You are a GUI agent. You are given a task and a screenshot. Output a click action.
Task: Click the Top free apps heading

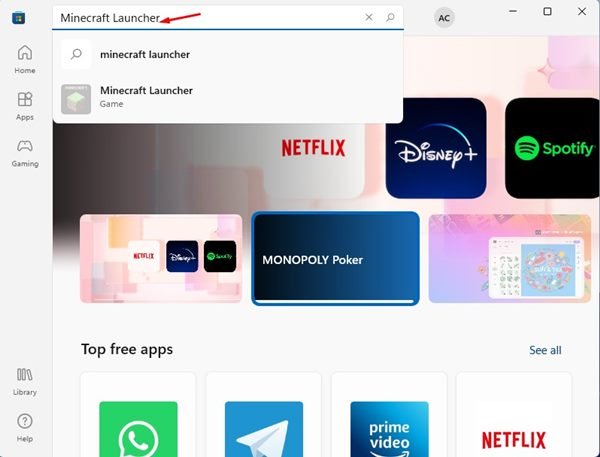[x=127, y=349]
